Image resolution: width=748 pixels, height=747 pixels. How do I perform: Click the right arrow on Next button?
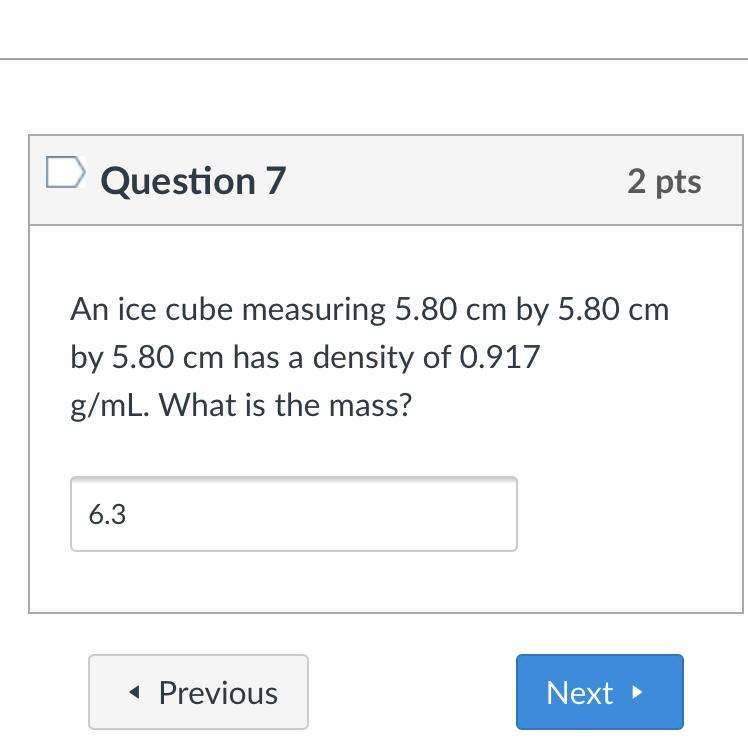click(637, 692)
